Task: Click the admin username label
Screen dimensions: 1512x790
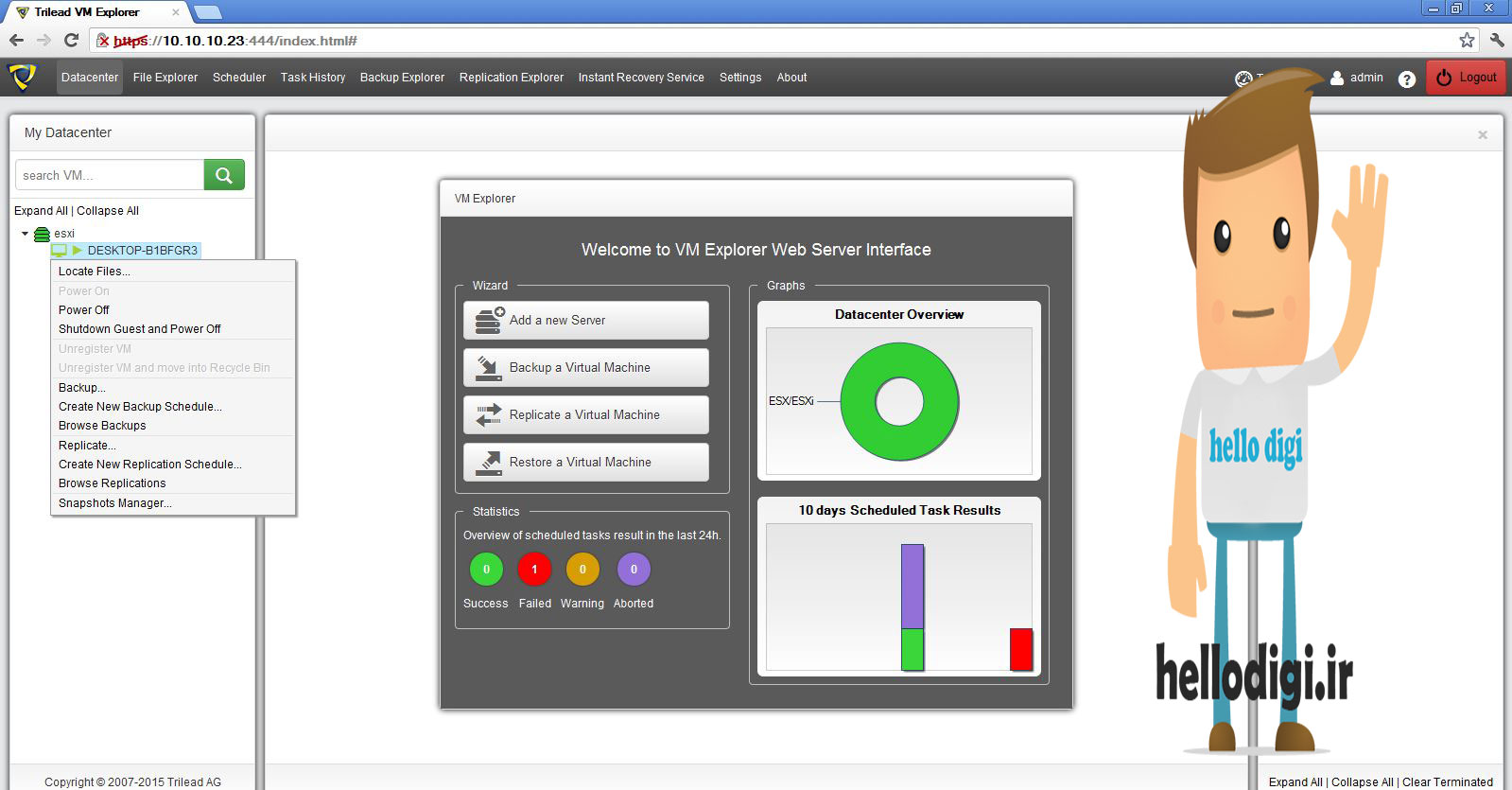Action: click(1366, 78)
